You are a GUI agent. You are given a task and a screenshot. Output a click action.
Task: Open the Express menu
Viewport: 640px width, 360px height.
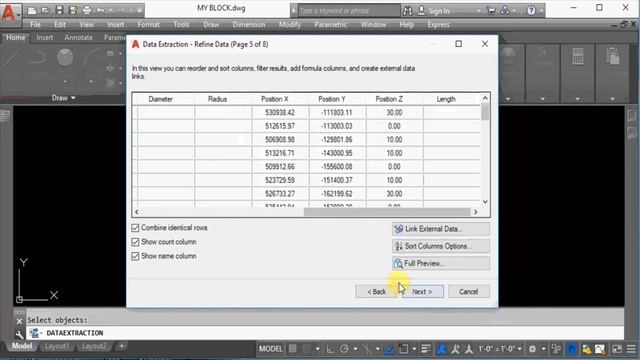438,25
